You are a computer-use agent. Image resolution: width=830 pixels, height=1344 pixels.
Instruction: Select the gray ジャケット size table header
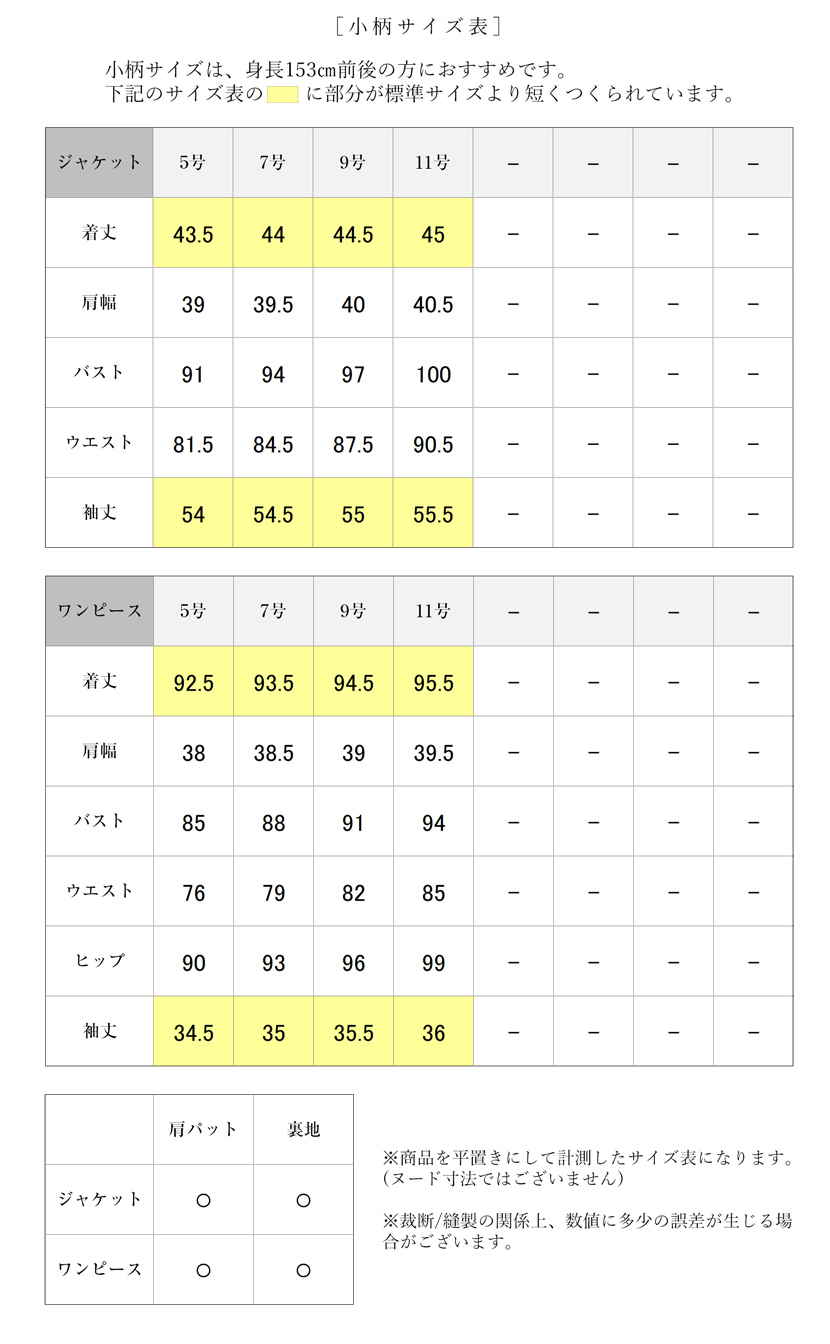coord(99,163)
